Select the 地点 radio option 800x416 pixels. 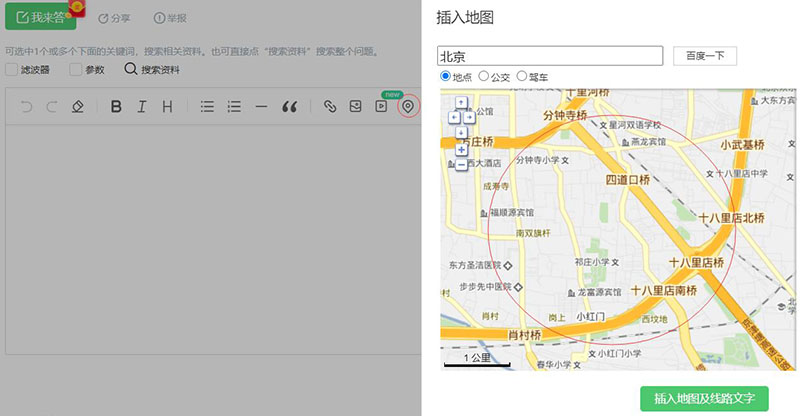click(x=445, y=76)
